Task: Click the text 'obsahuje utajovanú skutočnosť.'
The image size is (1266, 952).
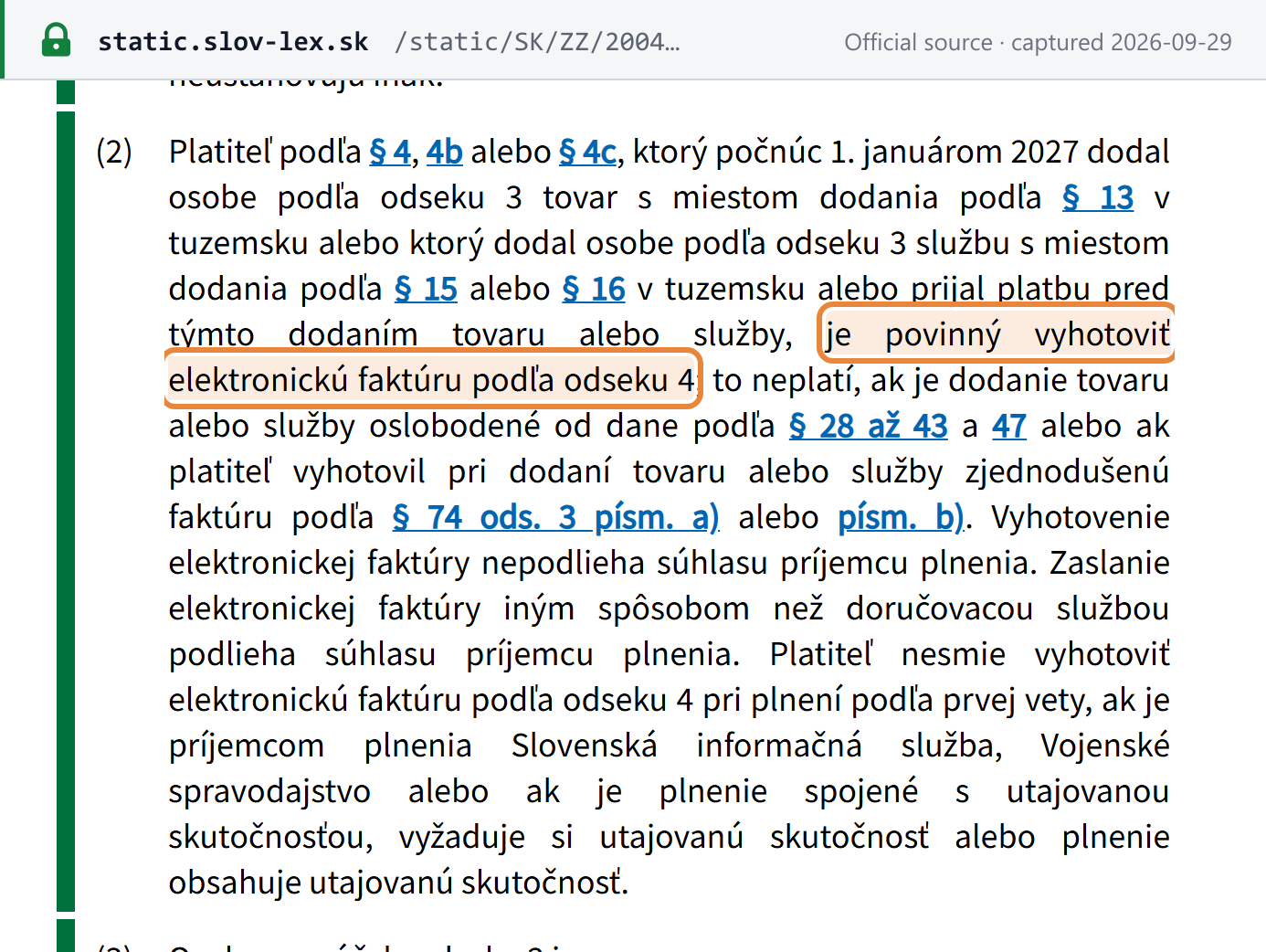Action: point(398,883)
